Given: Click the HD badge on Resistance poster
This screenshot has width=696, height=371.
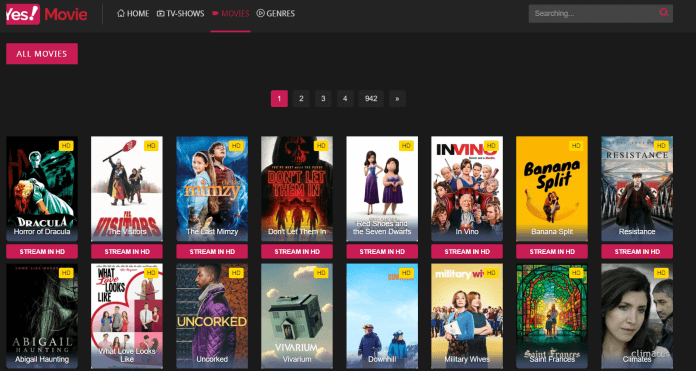Looking at the screenshot, I should [661, 146].
